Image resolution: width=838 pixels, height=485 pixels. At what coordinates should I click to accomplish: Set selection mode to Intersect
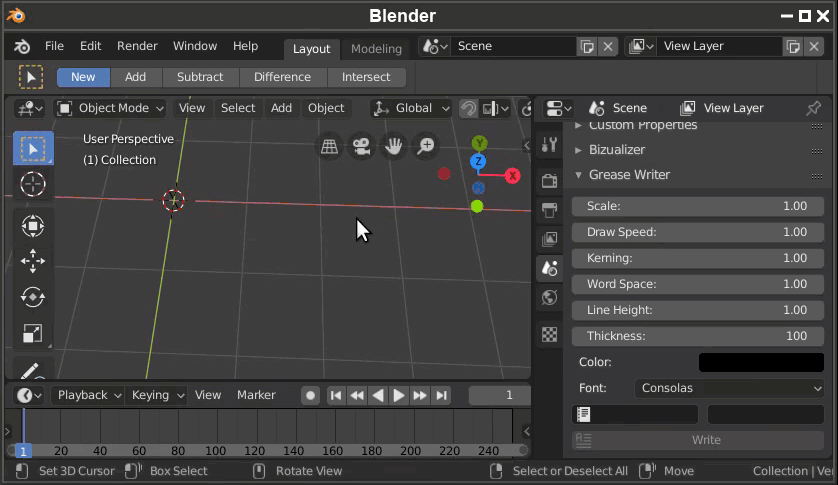click(366, 77)
